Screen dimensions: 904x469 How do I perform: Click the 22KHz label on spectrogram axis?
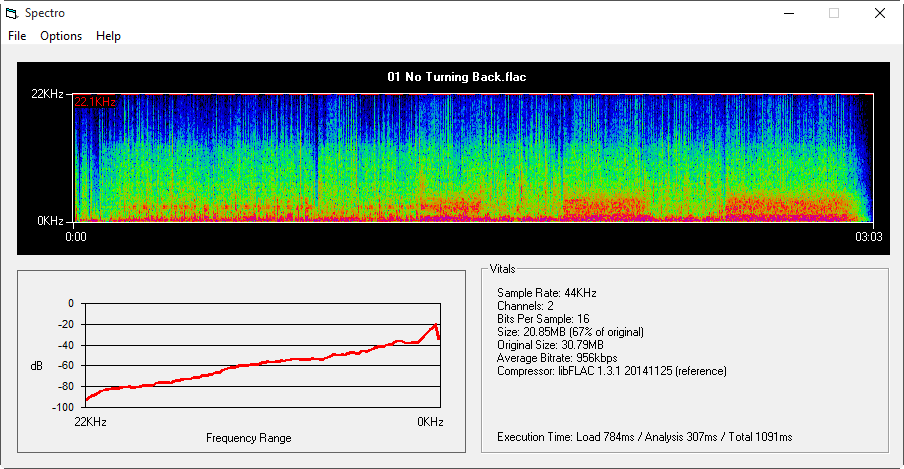[47, 94]
